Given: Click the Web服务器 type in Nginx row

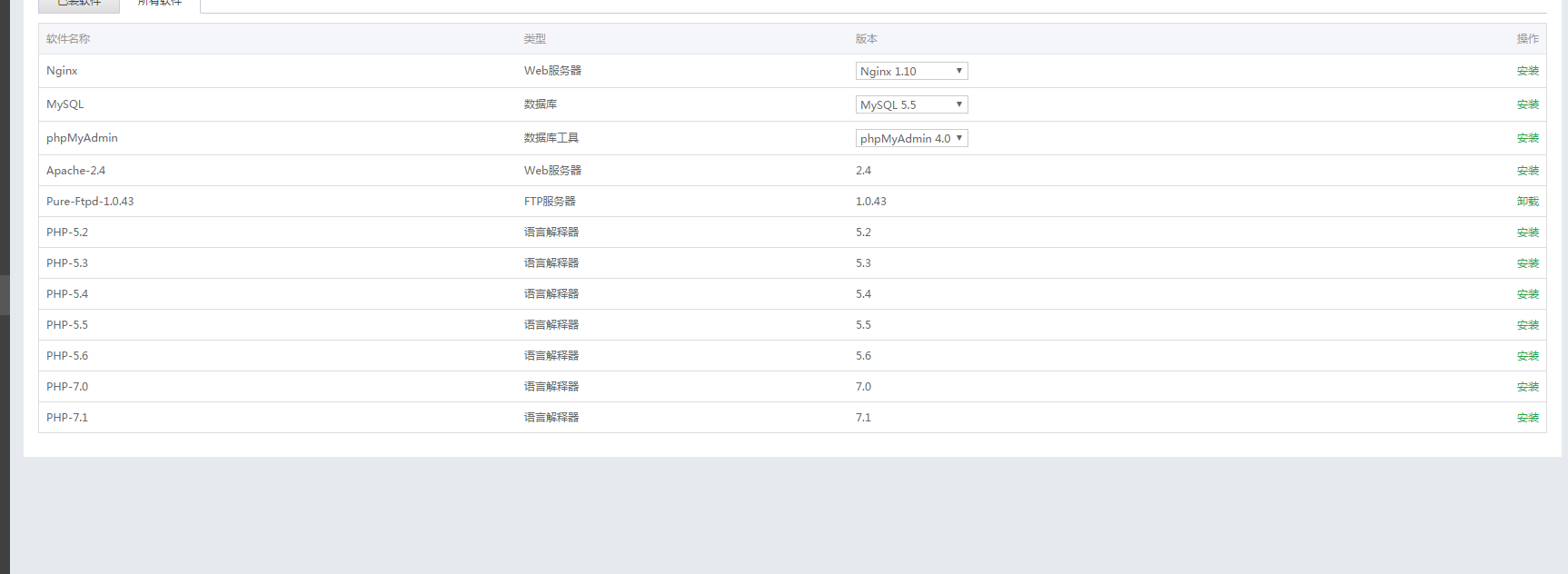Looking at the screenshot, I should tap(552, 71).
